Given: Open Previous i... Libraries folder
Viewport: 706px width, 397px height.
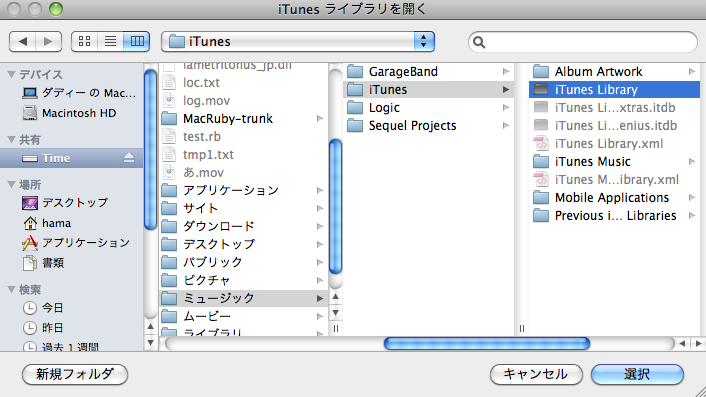Looking at the screenshot, I should click(x=614, y=216).
